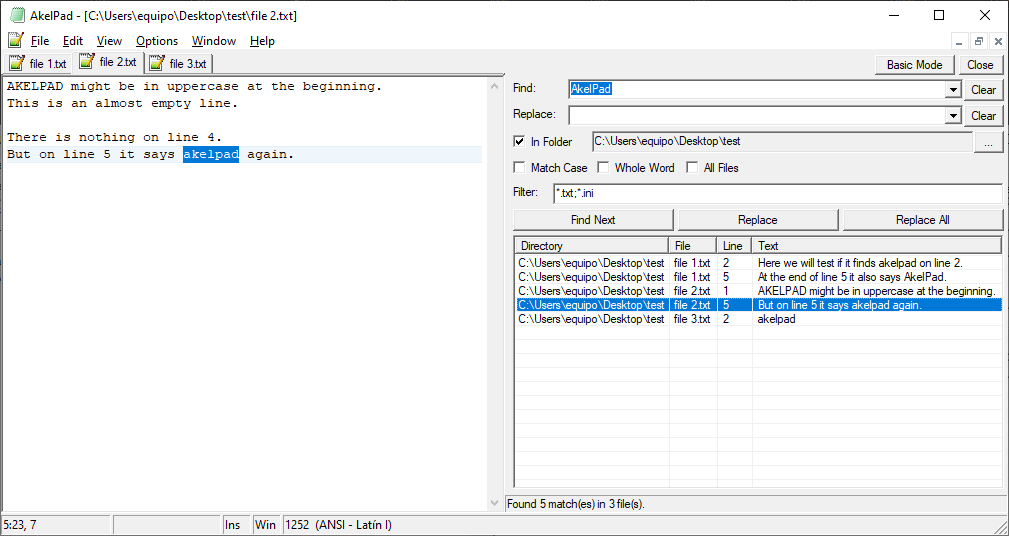The height and width of the screenshot is (536, 1009).
Task: Sort results by File column header
Action: (693, 246)
